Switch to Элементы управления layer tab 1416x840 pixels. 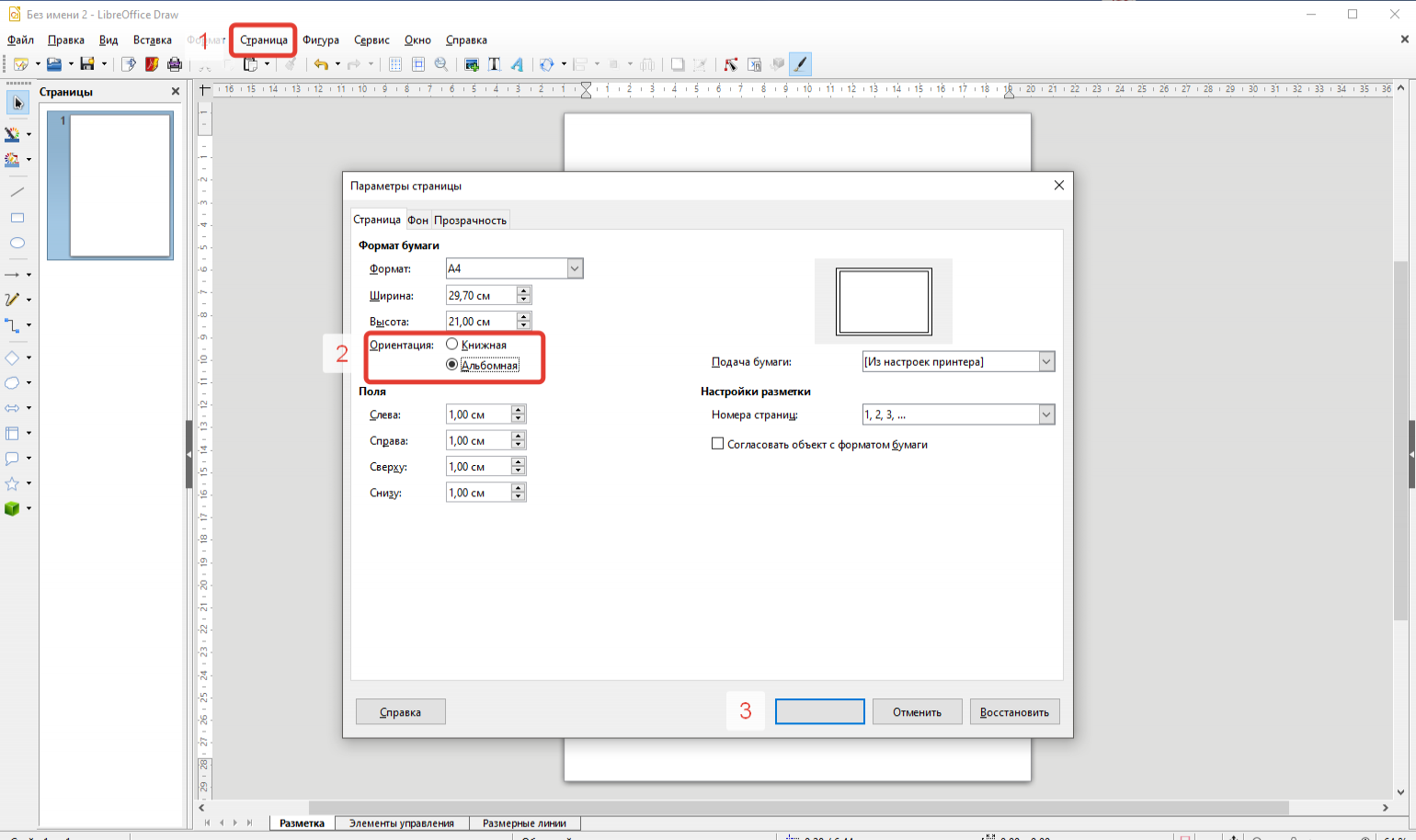[402, 823]
